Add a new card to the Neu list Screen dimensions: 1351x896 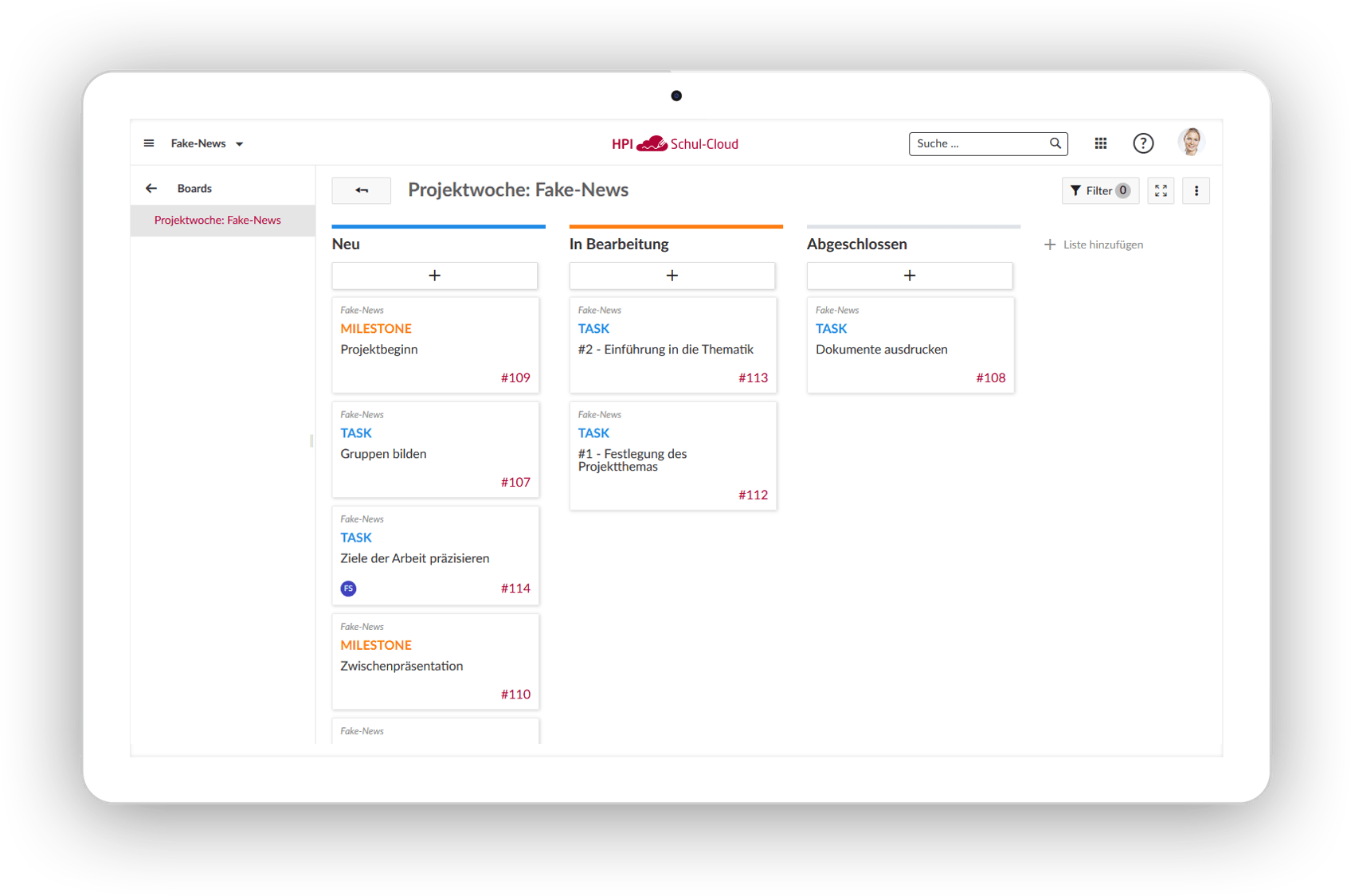[x=434, y=276]
